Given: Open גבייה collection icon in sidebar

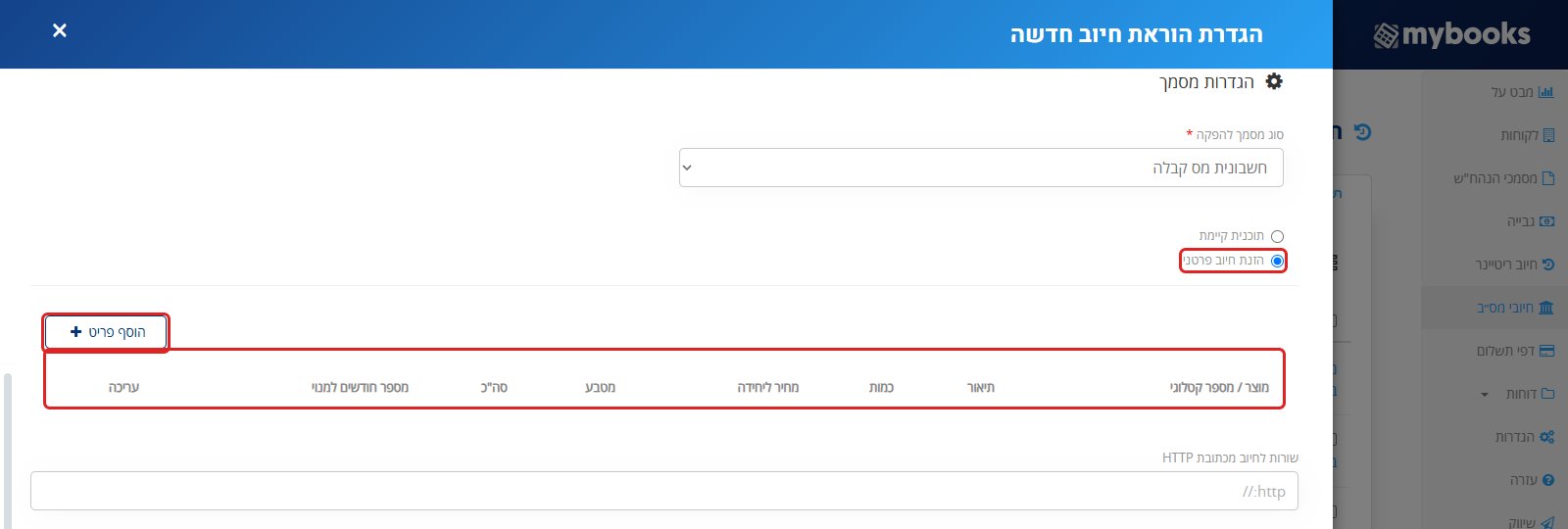Looking at the screenshot, I should (x=1546, y=221).
